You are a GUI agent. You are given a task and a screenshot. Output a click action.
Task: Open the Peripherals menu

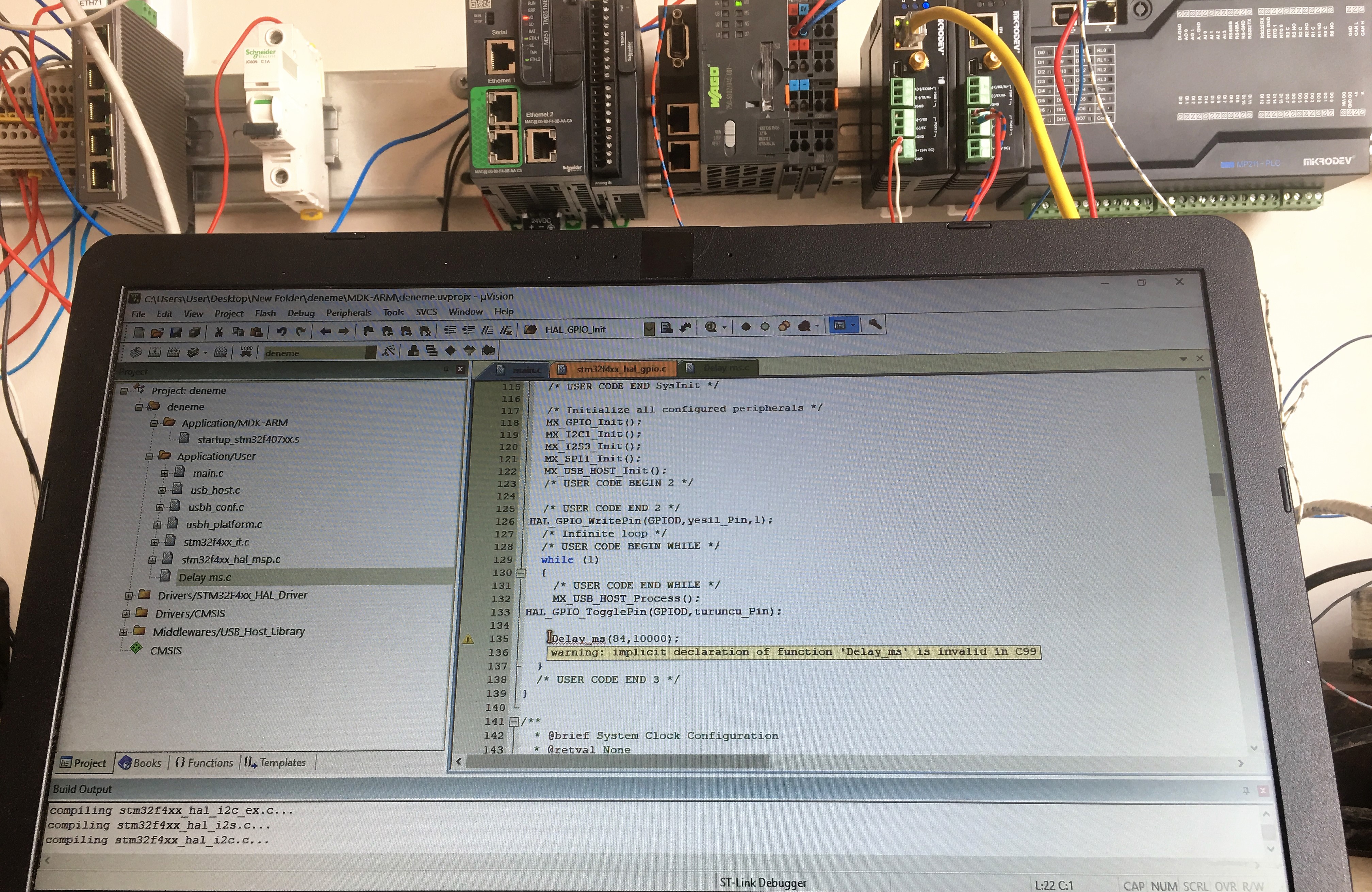[348, 313]
